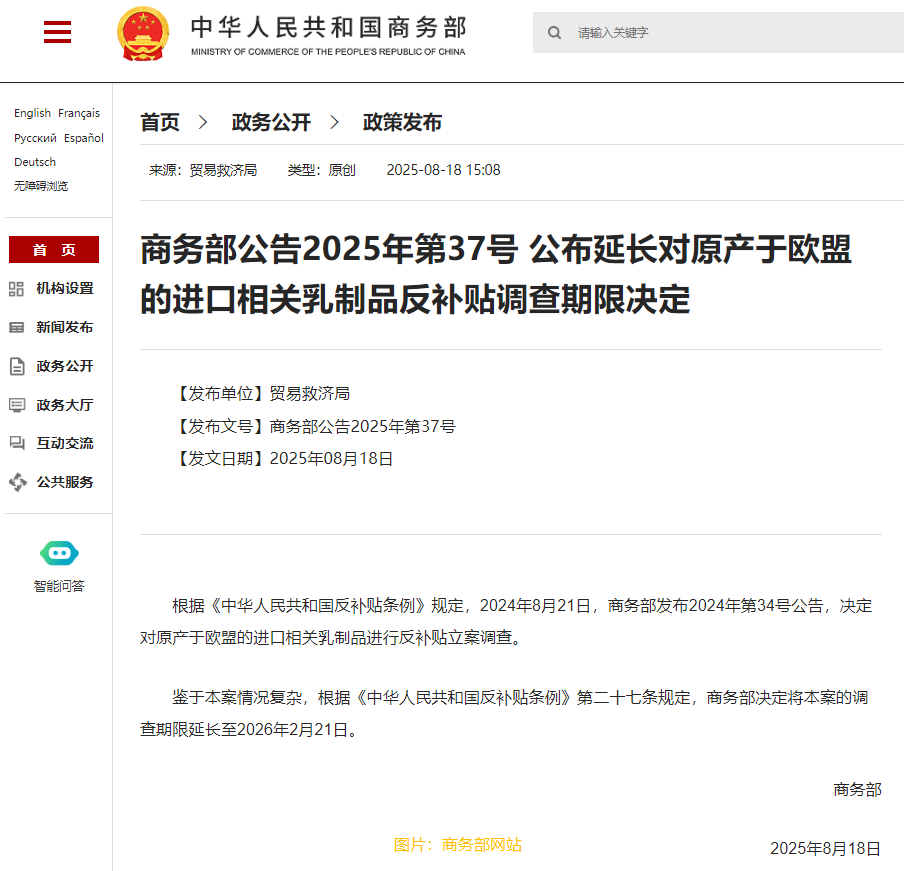904x871 pixels.
Task: Select the red 首页 sidebar tab
Action: click(54, 250)
